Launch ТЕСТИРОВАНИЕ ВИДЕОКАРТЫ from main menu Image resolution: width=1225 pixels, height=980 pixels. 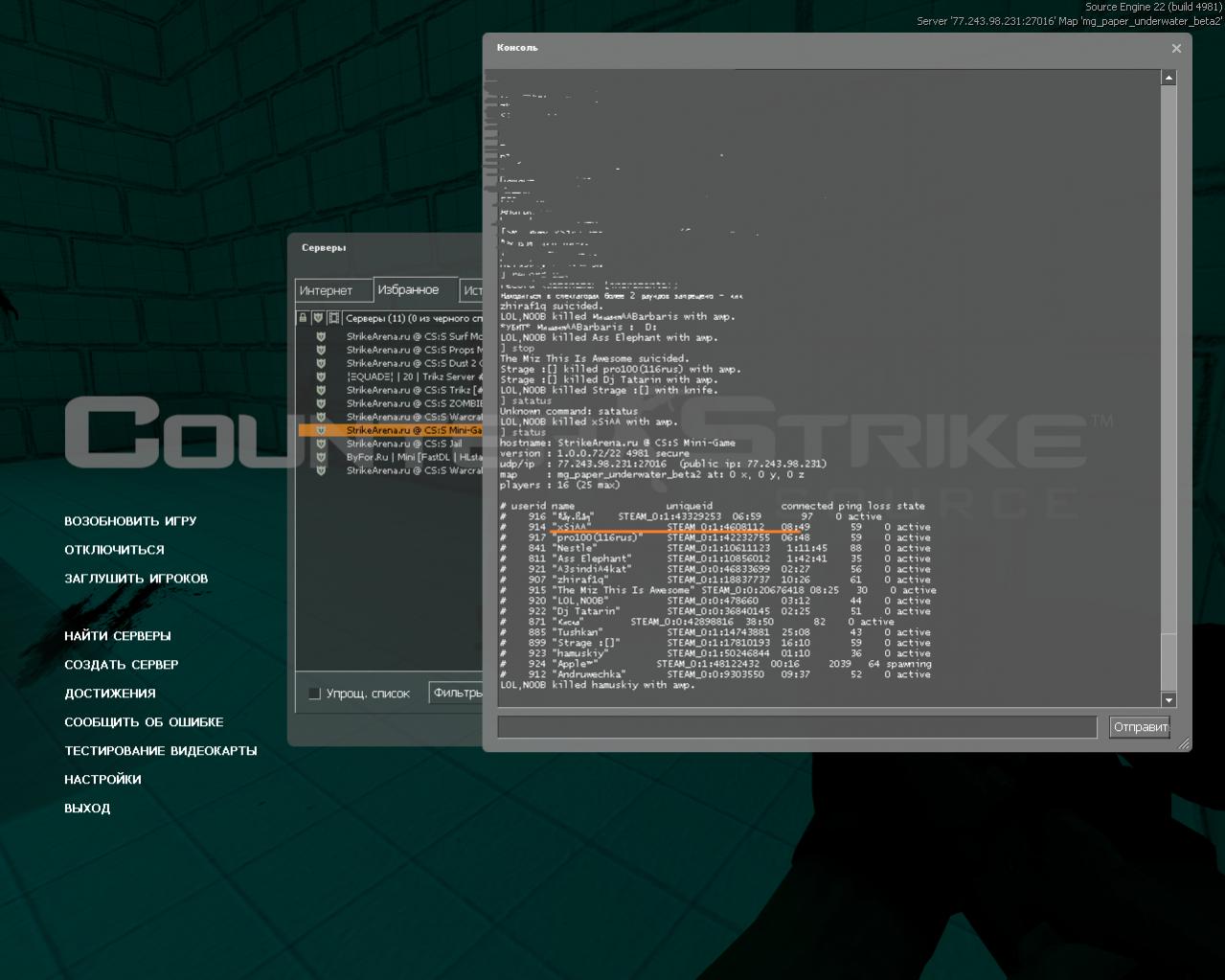[x=161, y=751]
